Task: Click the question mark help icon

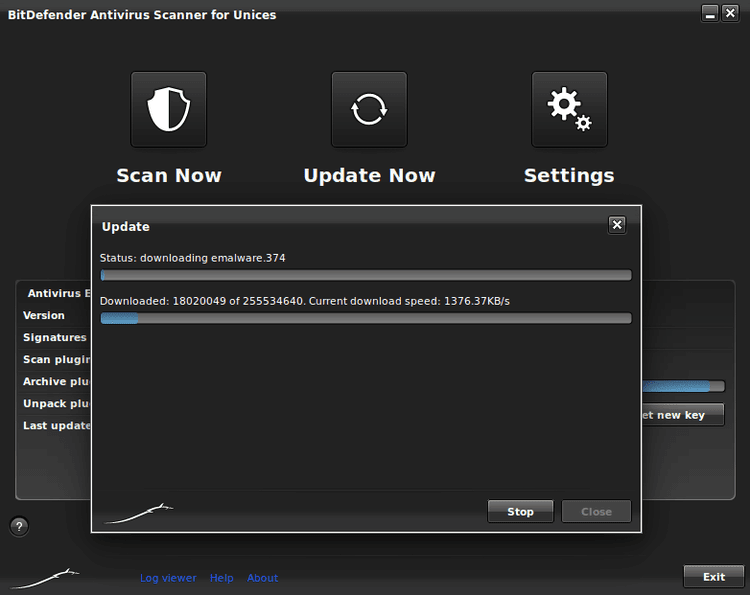Action: click(19, 527)
